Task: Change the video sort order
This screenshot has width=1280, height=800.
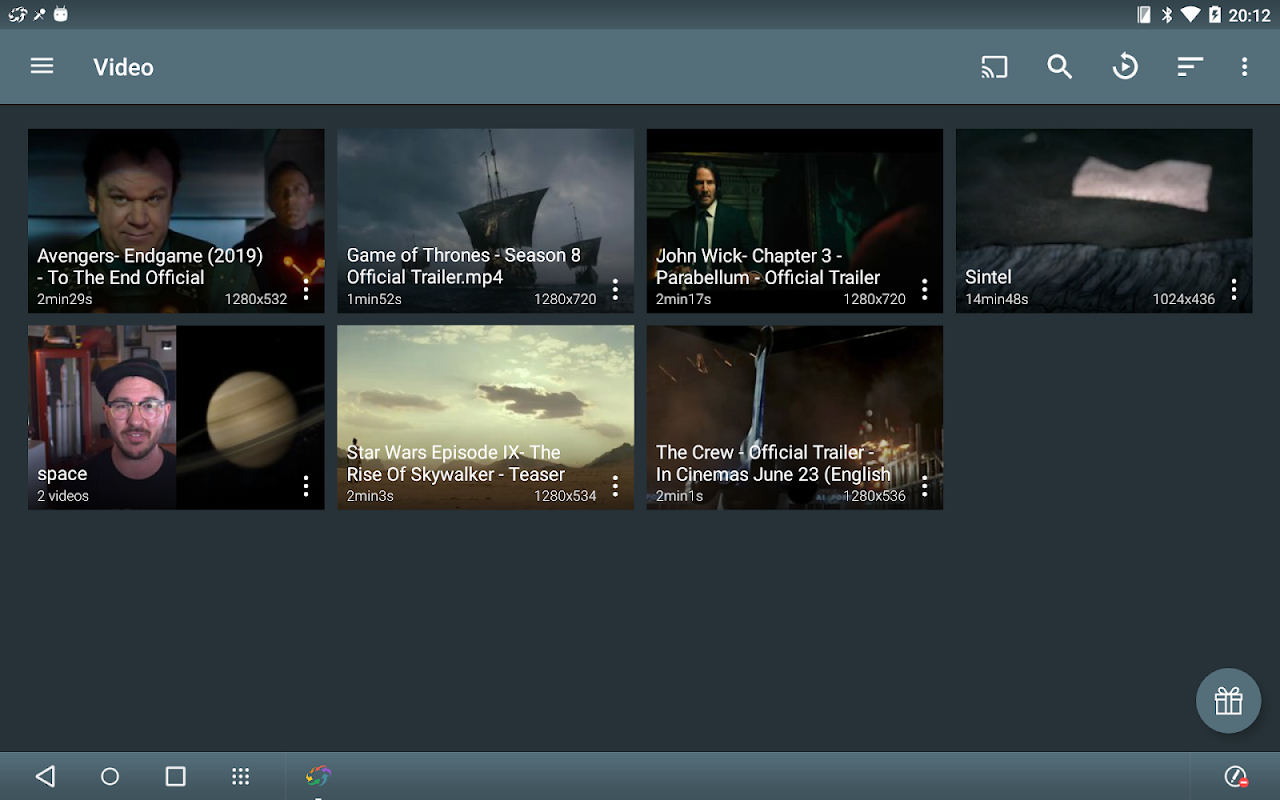Action: [1189, 66]
